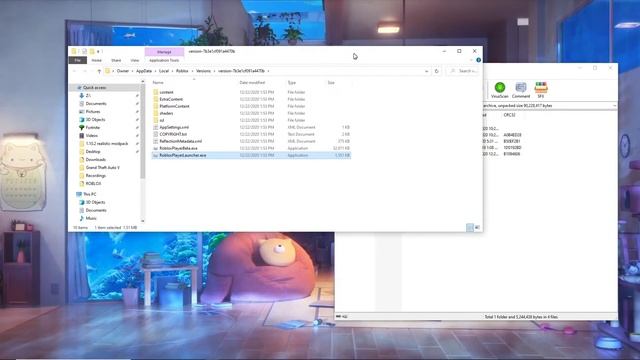Image resolution: width=640 pixels, height=360 pixels.
Task: Open the Home ribbon tab
Action: pos(97,60)
